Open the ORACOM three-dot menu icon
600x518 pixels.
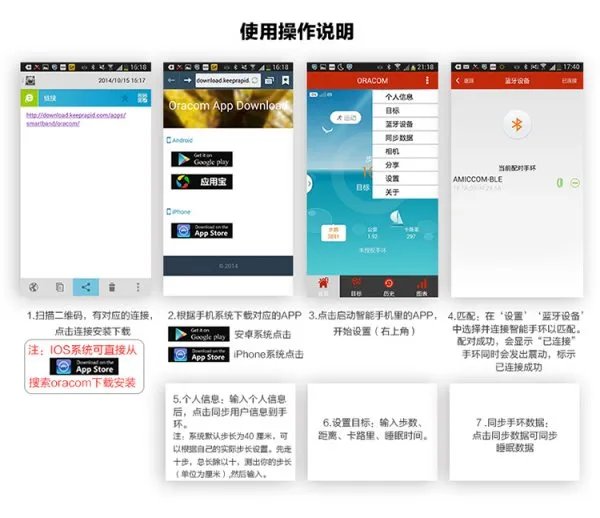(x=427, y=80)
